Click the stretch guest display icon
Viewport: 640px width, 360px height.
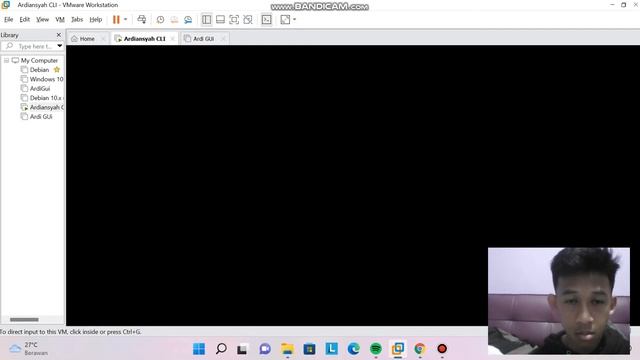tap(285, 20)
